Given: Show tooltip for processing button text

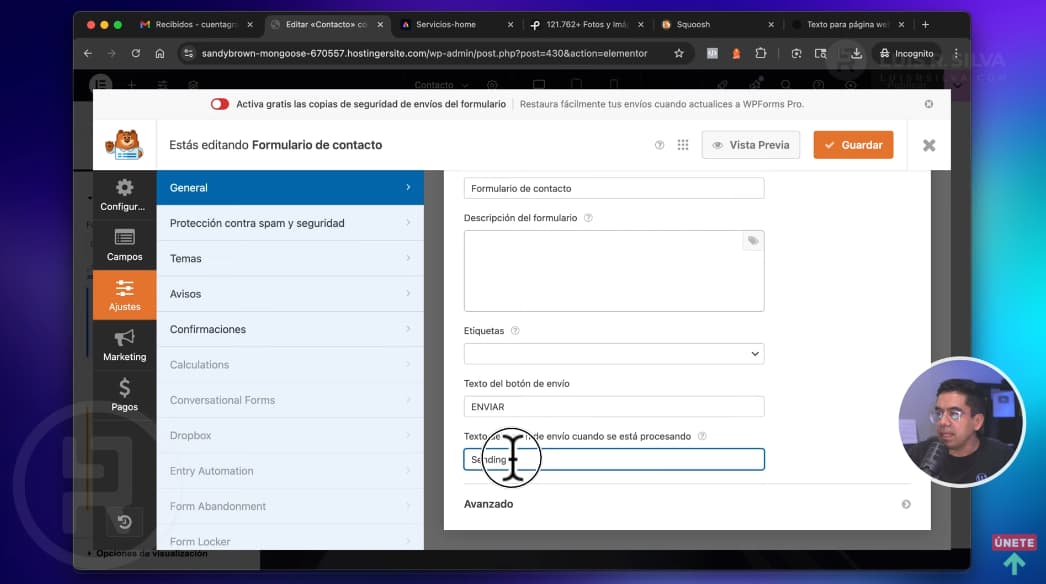Looking at the screenshot, I should (702, 436).
